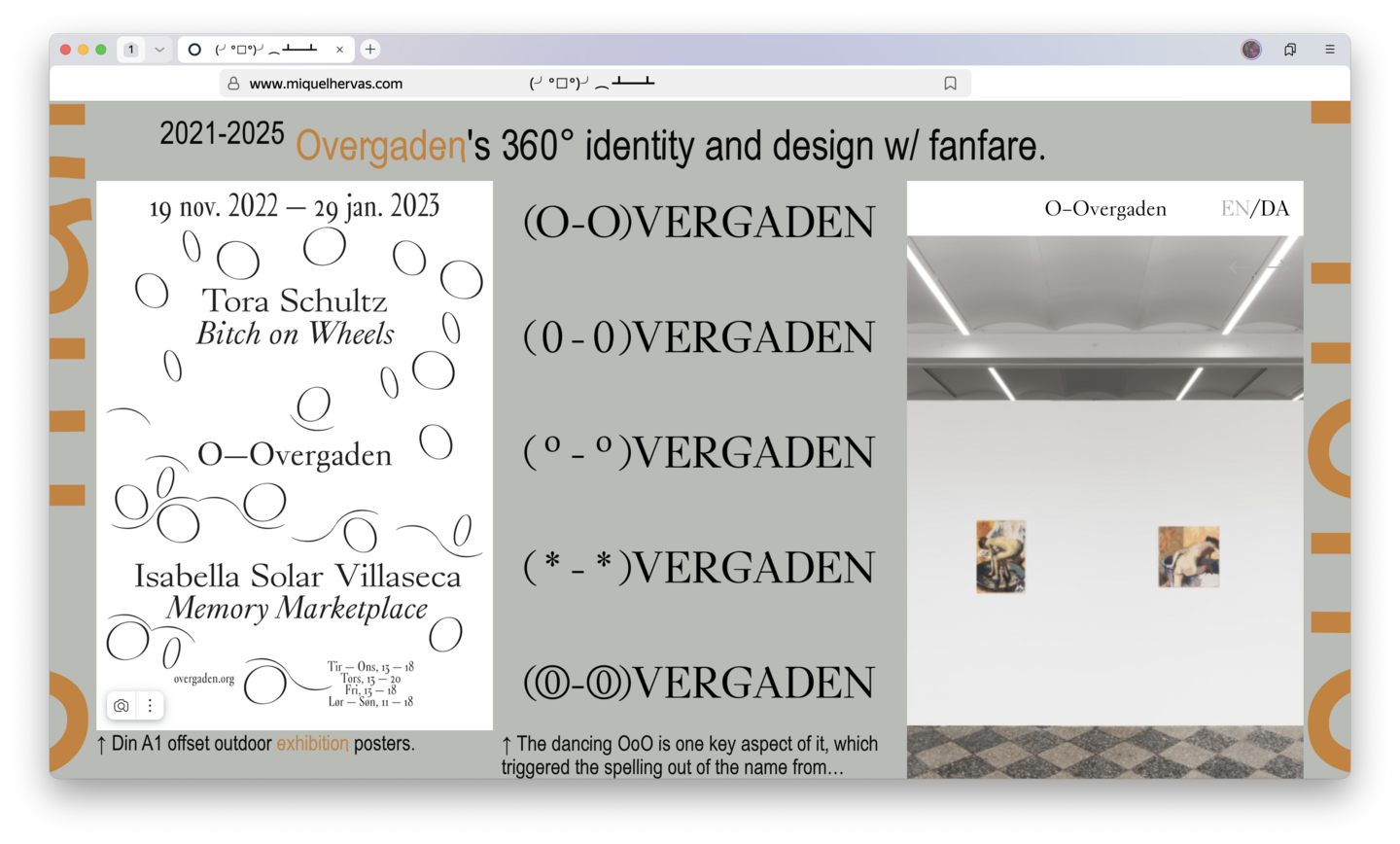
Task: Expand the tab list chevron beside workspace badge
Action: 159,50
